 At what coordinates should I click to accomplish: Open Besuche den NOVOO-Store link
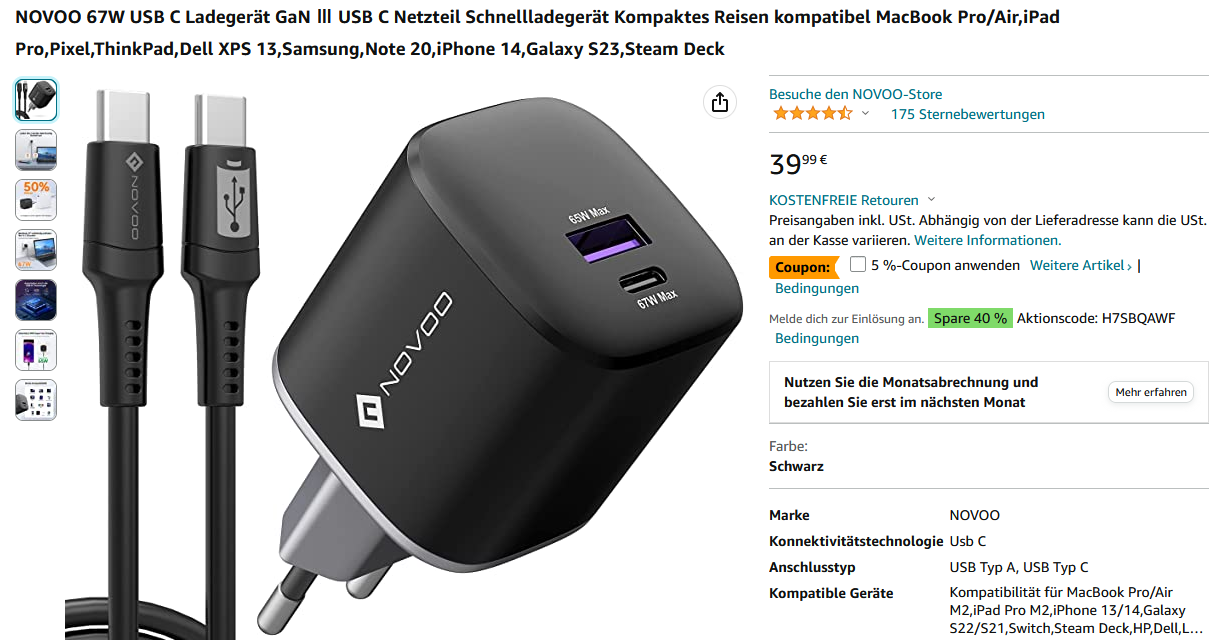855,94
